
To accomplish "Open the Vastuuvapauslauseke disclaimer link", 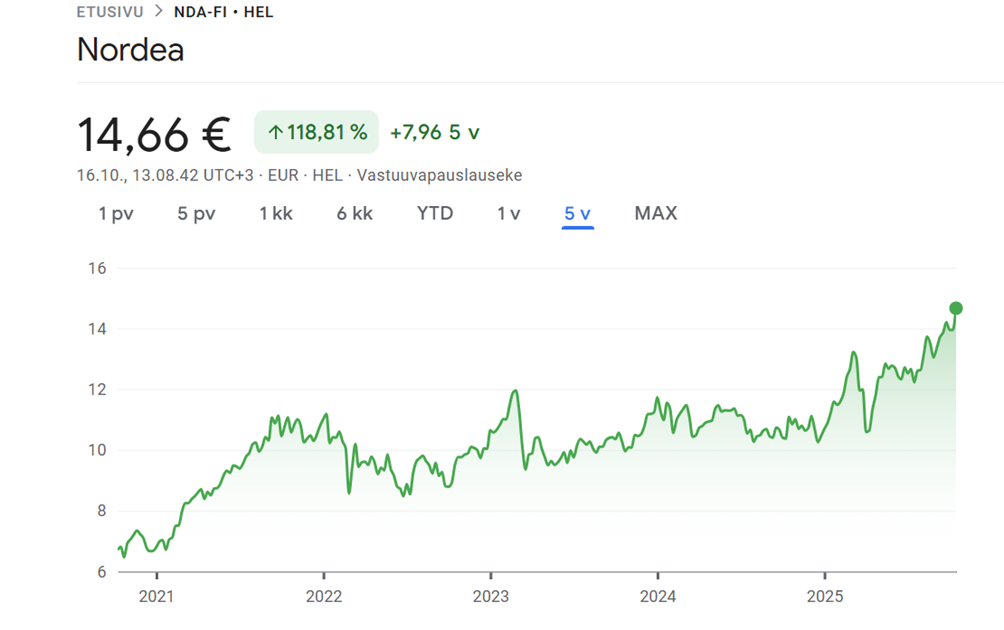I will tap(439, 175).
